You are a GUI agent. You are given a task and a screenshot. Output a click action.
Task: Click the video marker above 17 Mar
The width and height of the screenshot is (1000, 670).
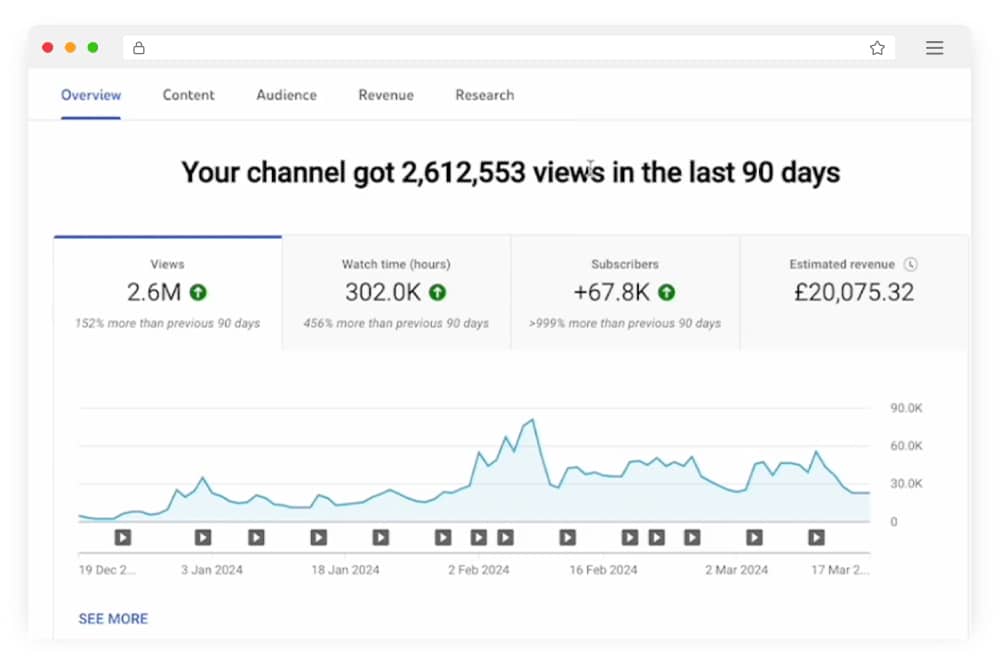point(816,537)
